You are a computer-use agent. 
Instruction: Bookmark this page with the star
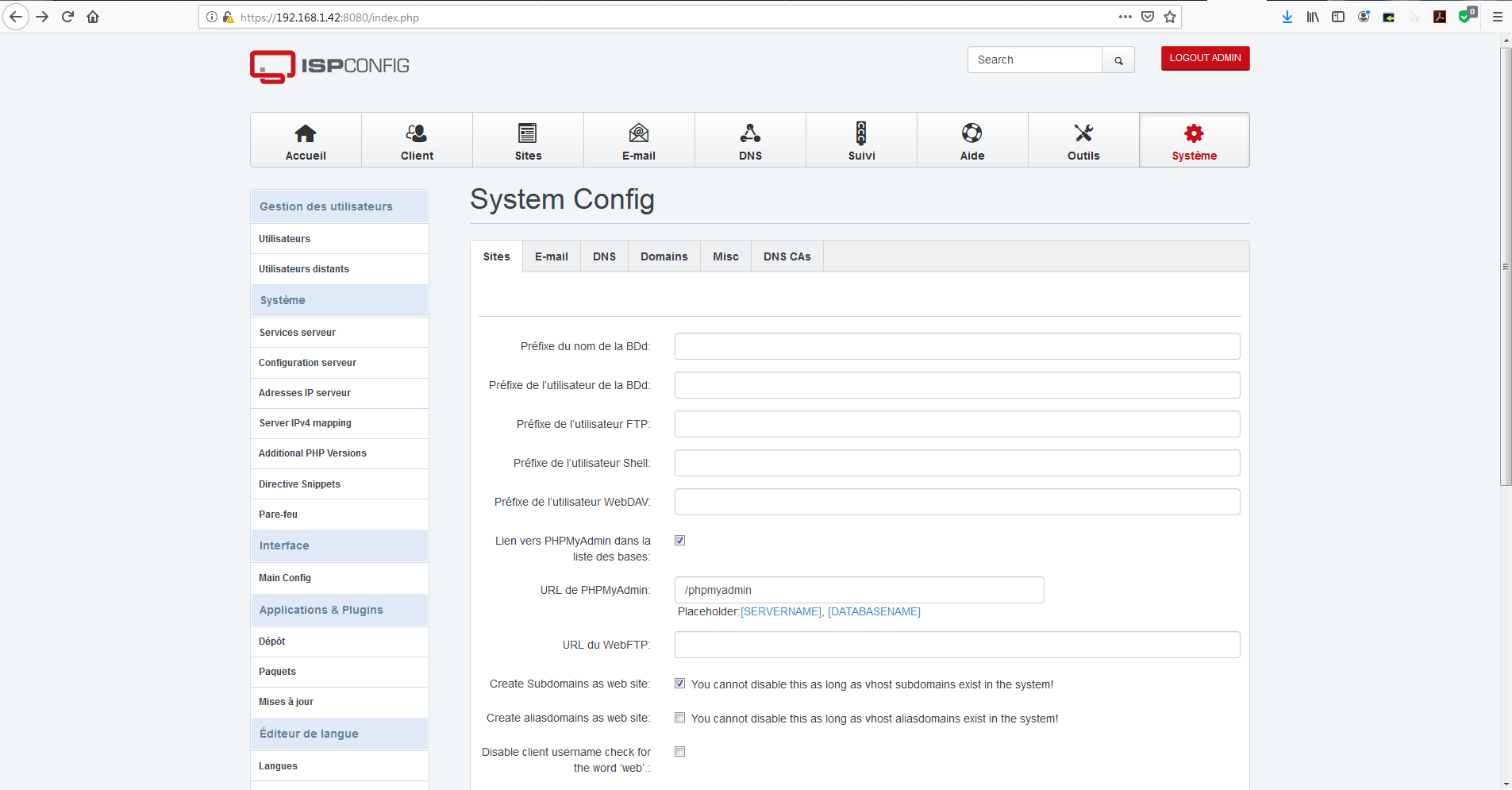point(1169,17)
